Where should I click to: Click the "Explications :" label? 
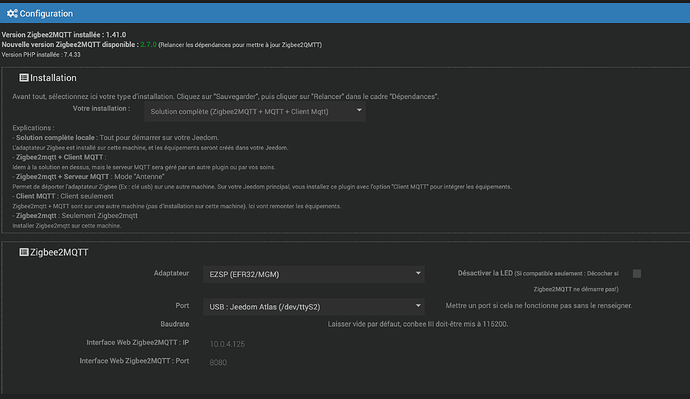pyautogui.click(x=33, y=128)
